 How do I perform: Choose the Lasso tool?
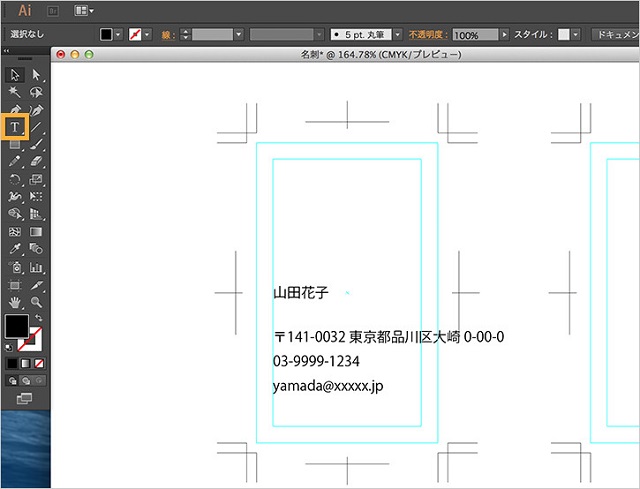point(37,91)
